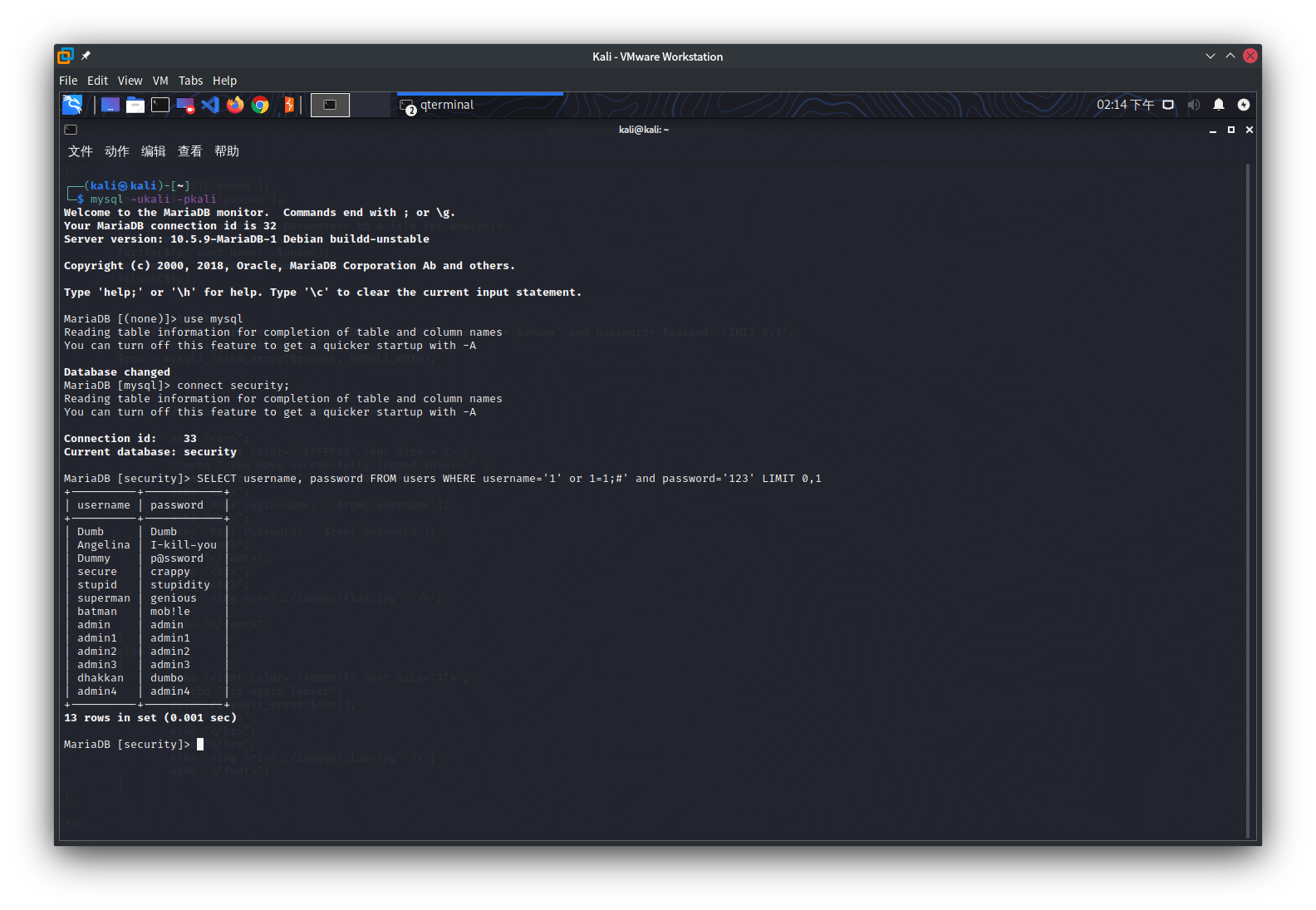Viewport: 1316px width, 910px height.
Task: Click the network display tray icon
Action: (1168, 105)
